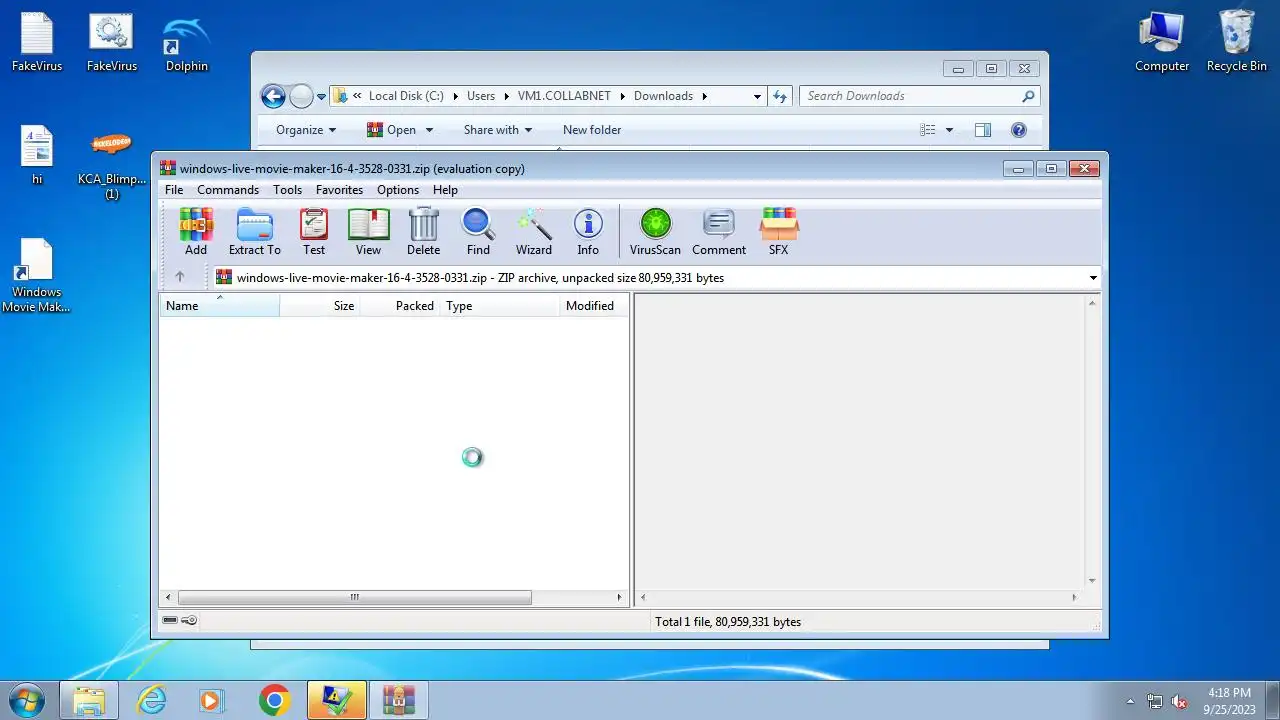
Task: Click the Add toolbar icon in WinRAR
Action: [x=196, y=231]
